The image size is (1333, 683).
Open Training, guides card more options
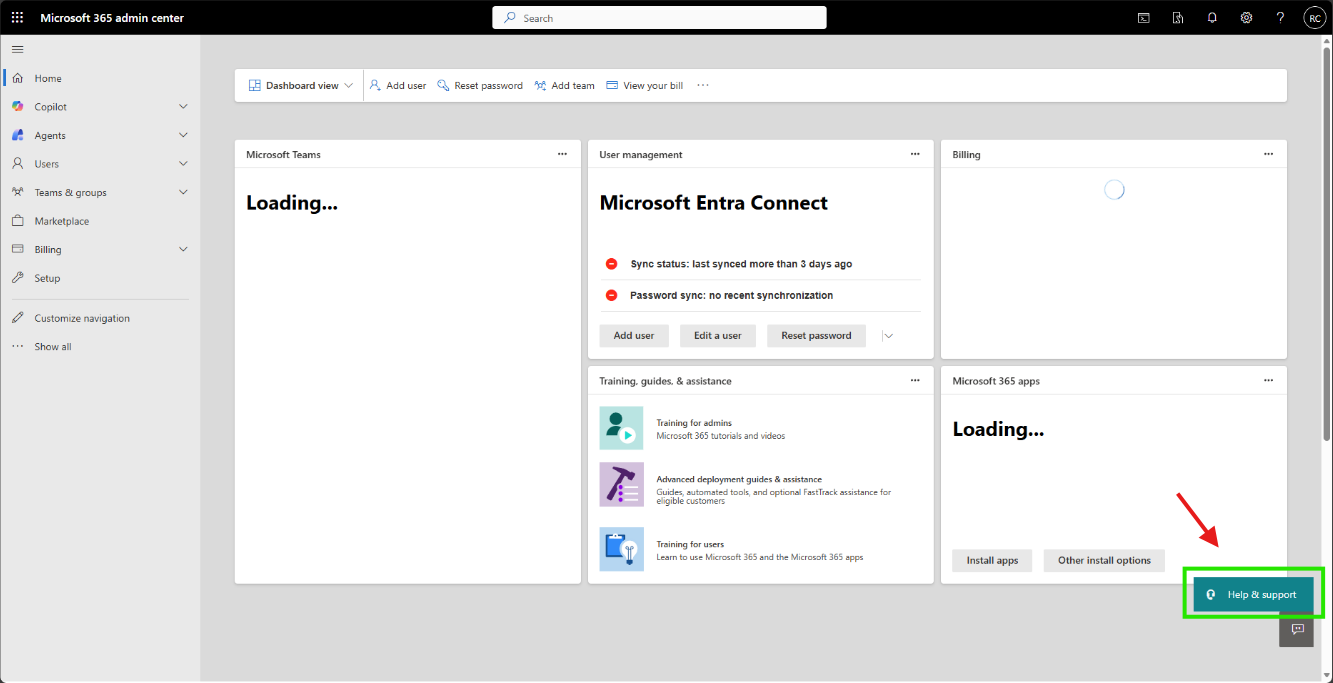[x=915, y=380]
